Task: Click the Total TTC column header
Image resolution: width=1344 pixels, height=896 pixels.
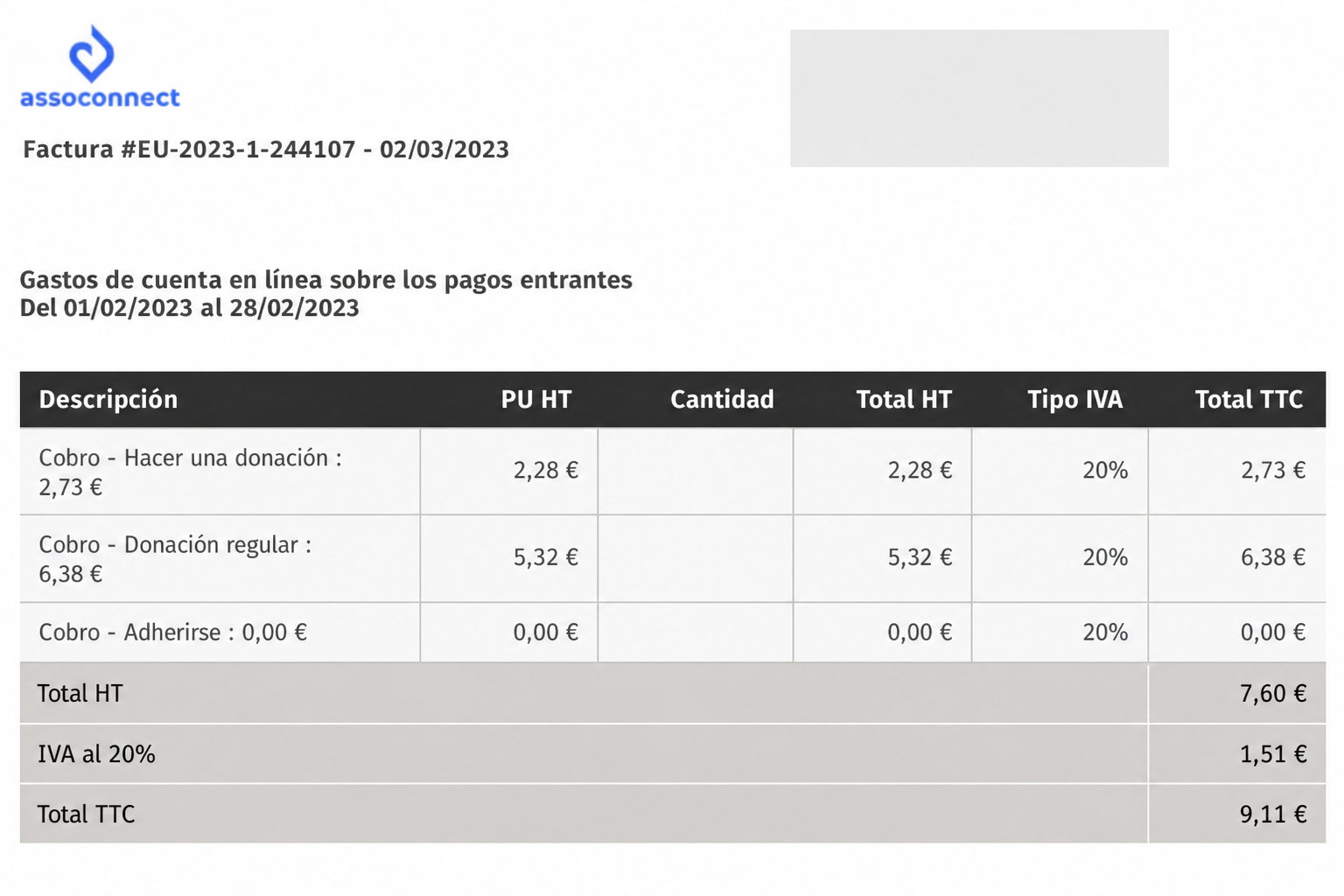Action: (1249, 400)
